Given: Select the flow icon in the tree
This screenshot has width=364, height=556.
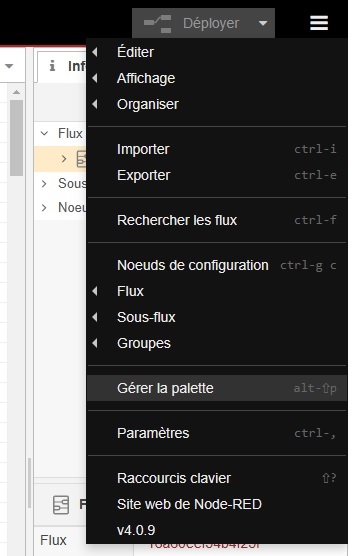Looking at the screenshot, I should click(81, 159).
